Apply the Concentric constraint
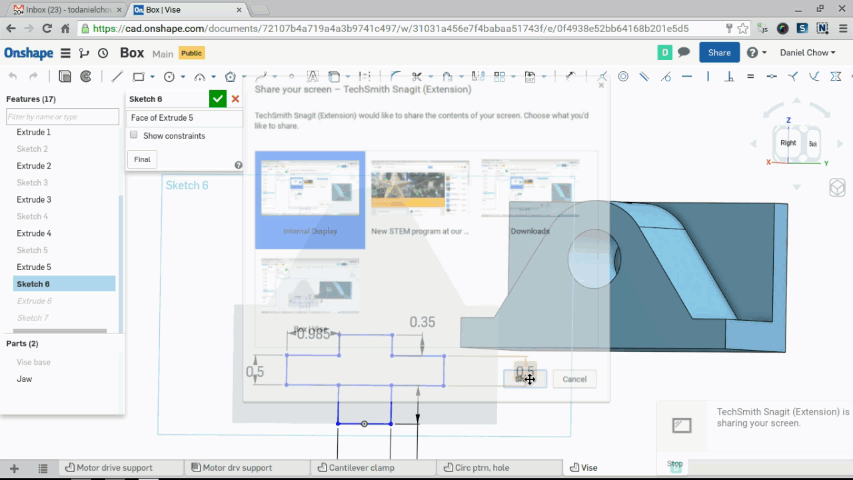 (x=623, y=77)
